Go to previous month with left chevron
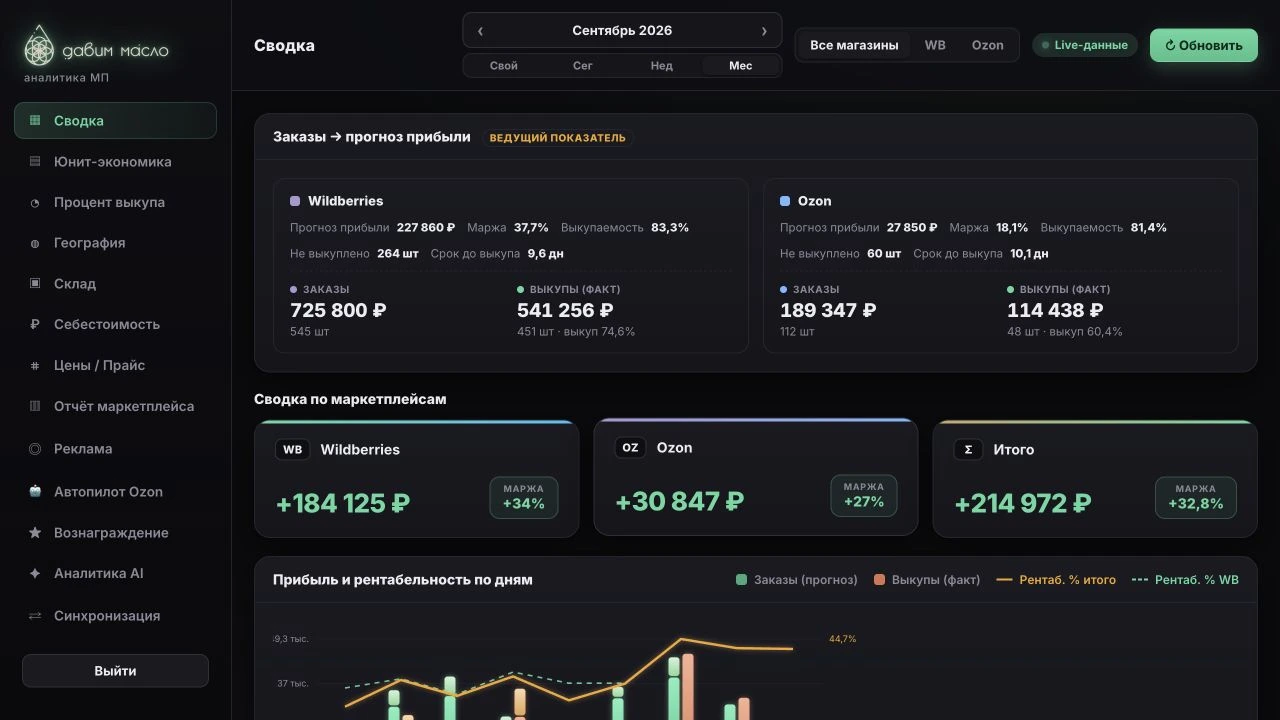 pos(480,31)
